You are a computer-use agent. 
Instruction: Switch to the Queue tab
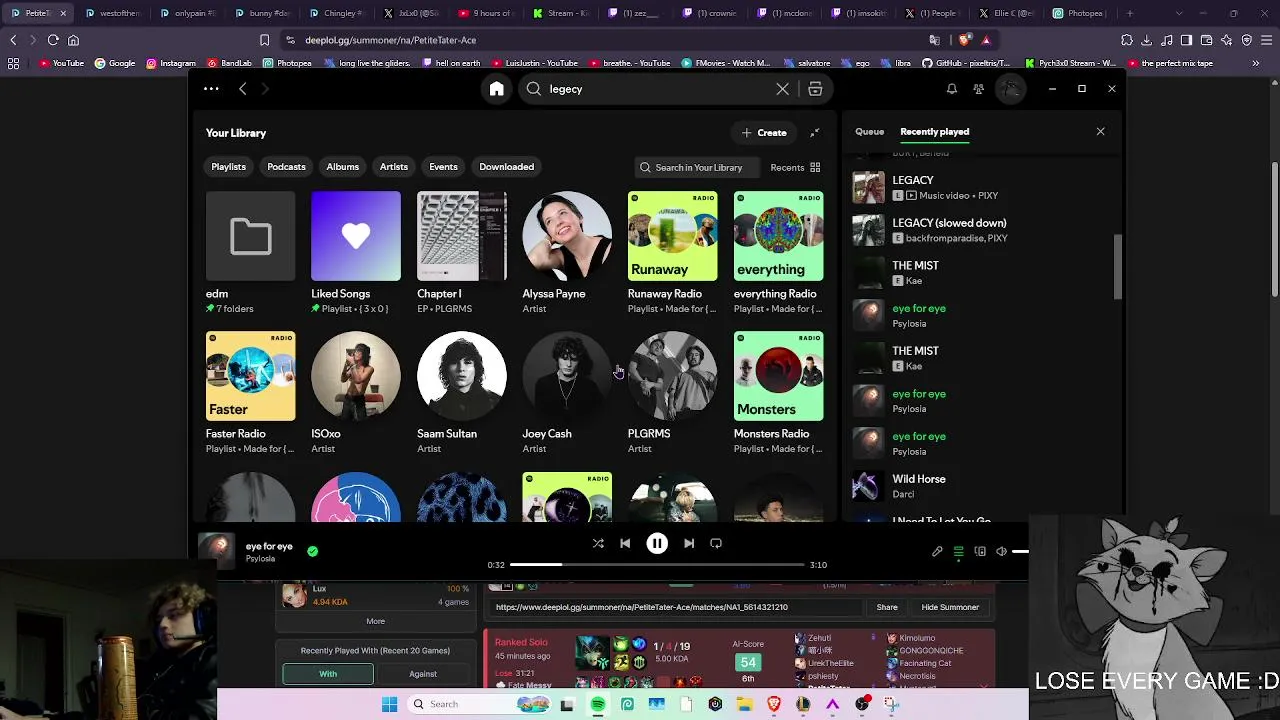[x=869, y=132]
